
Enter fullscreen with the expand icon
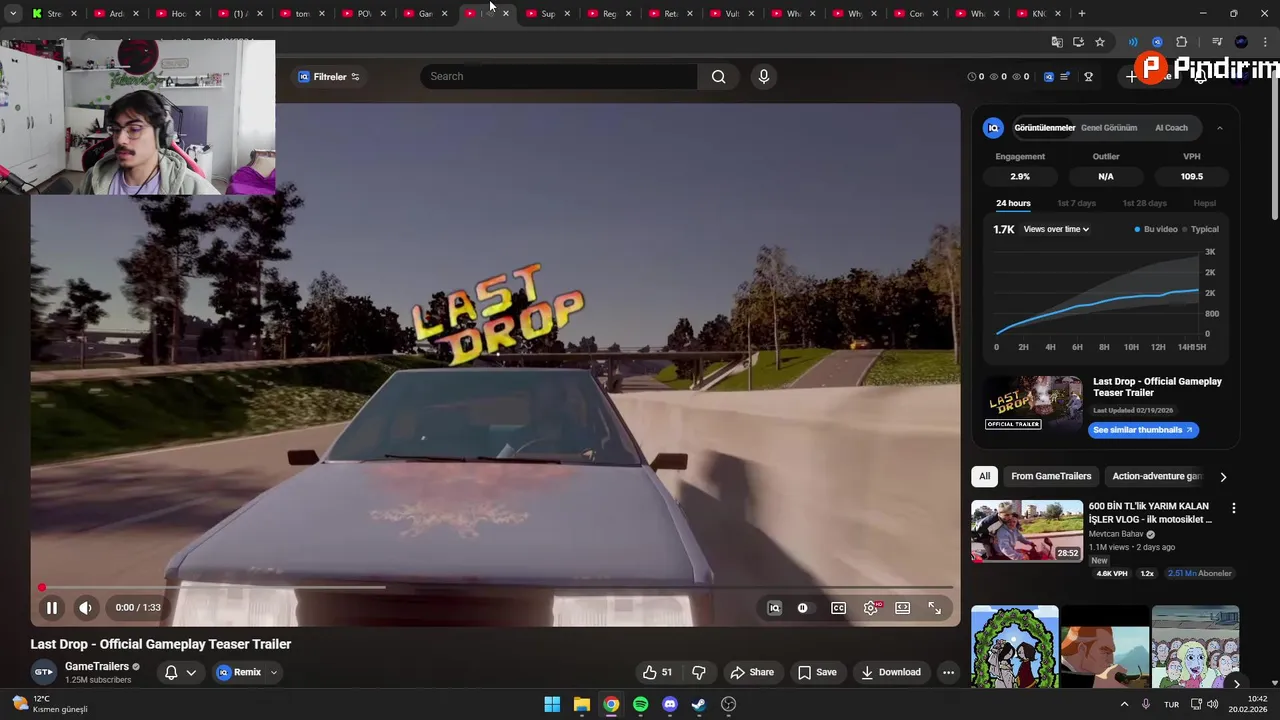[935, 608]
